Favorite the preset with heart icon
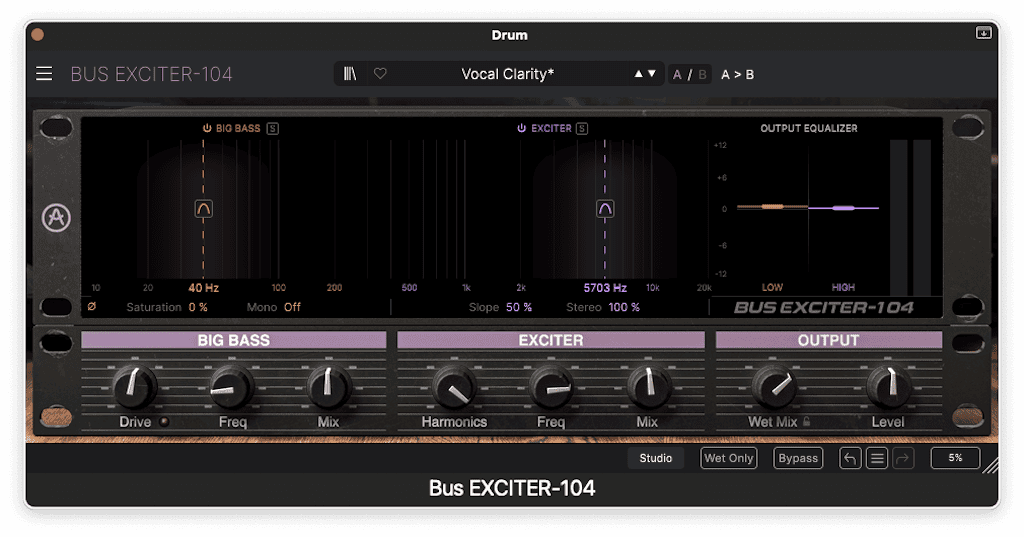 point(380,74)
